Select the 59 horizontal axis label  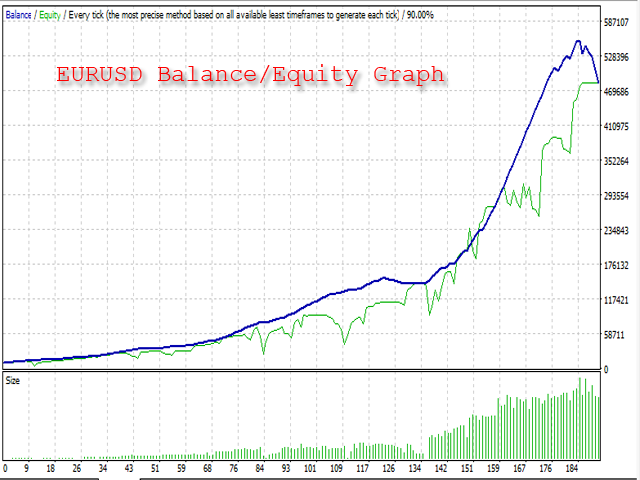pyautogui.click(x=181, y=468)
